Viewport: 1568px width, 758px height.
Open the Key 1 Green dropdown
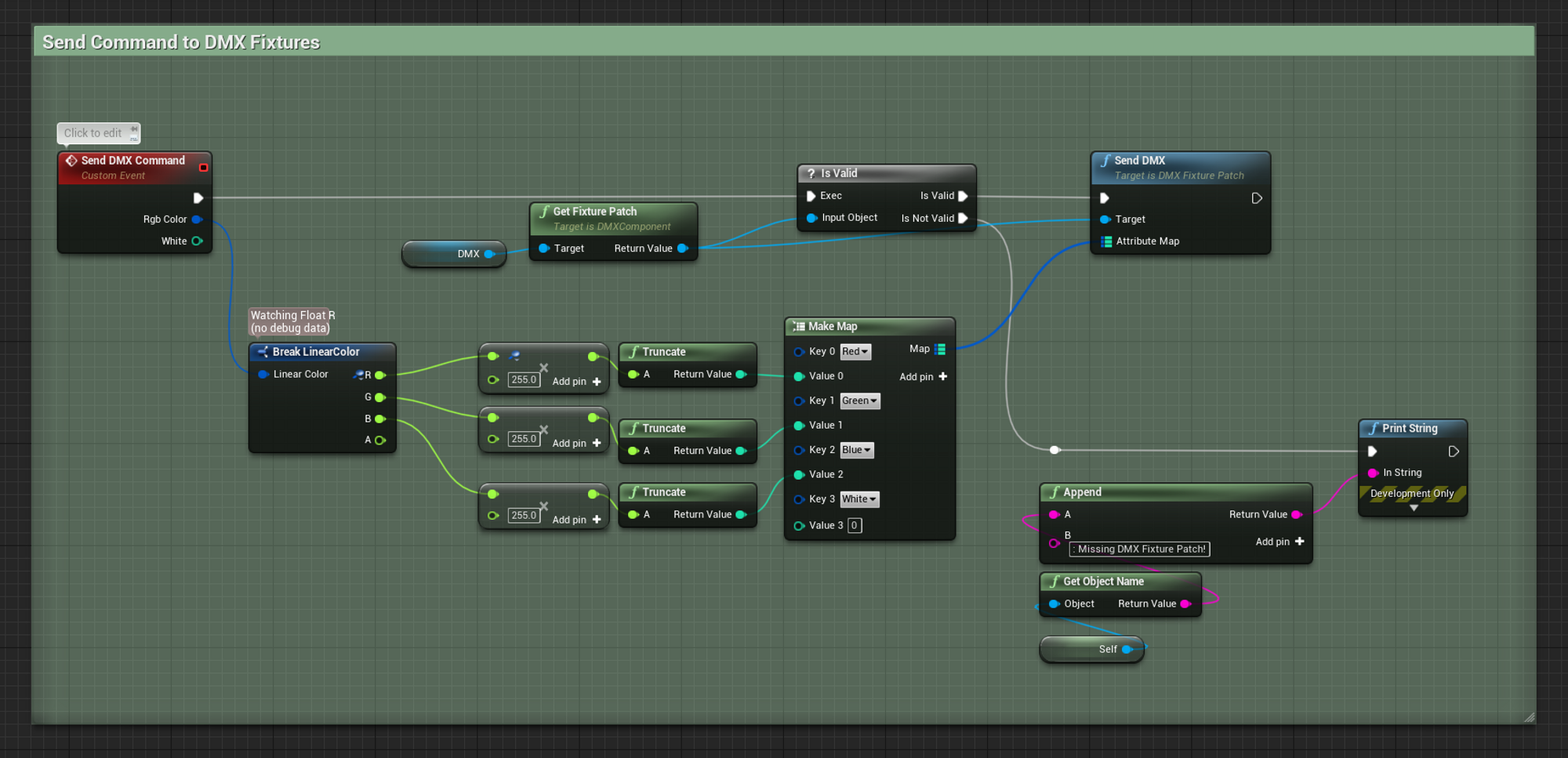click(859, 401)
